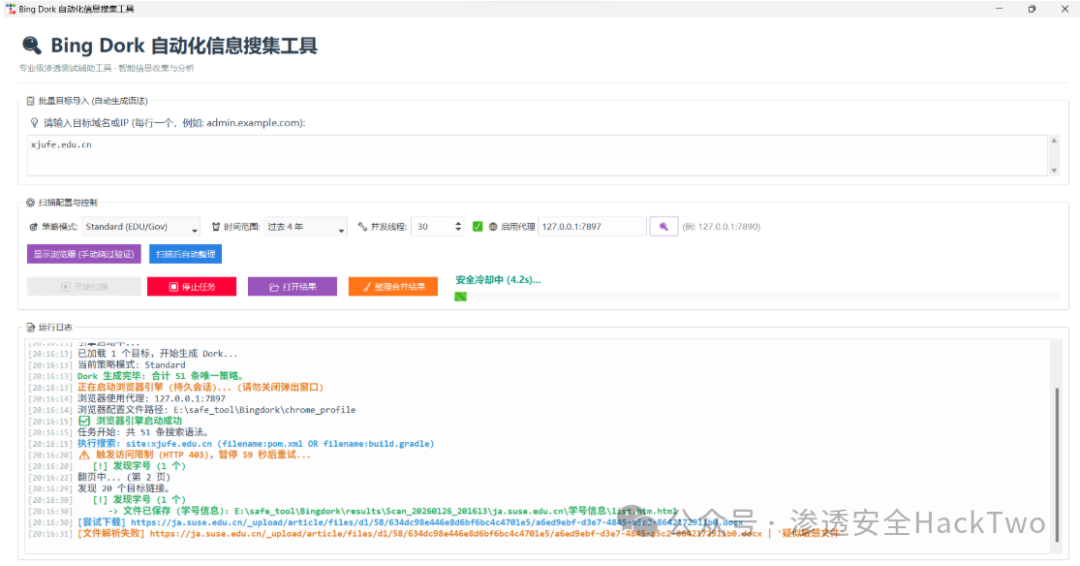Click the app icon in the title bar

coord(10,9)
